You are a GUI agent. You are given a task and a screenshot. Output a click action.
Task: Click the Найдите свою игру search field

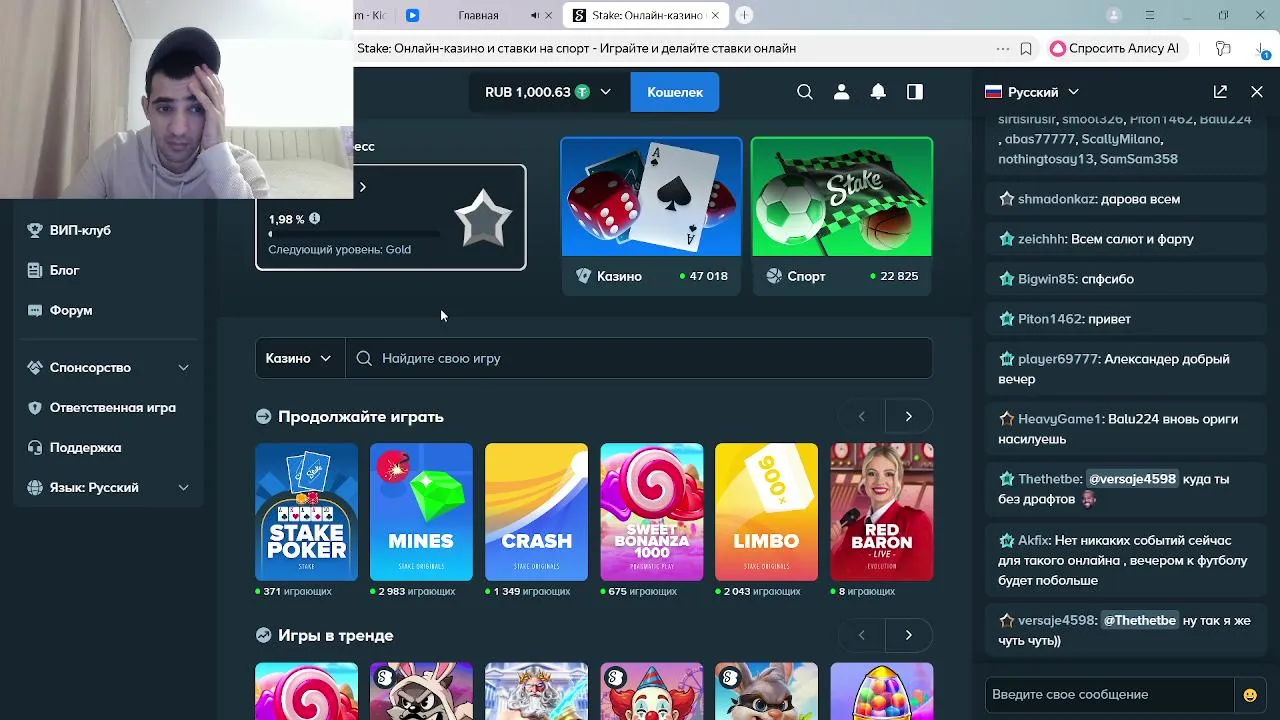coord(639,358)
